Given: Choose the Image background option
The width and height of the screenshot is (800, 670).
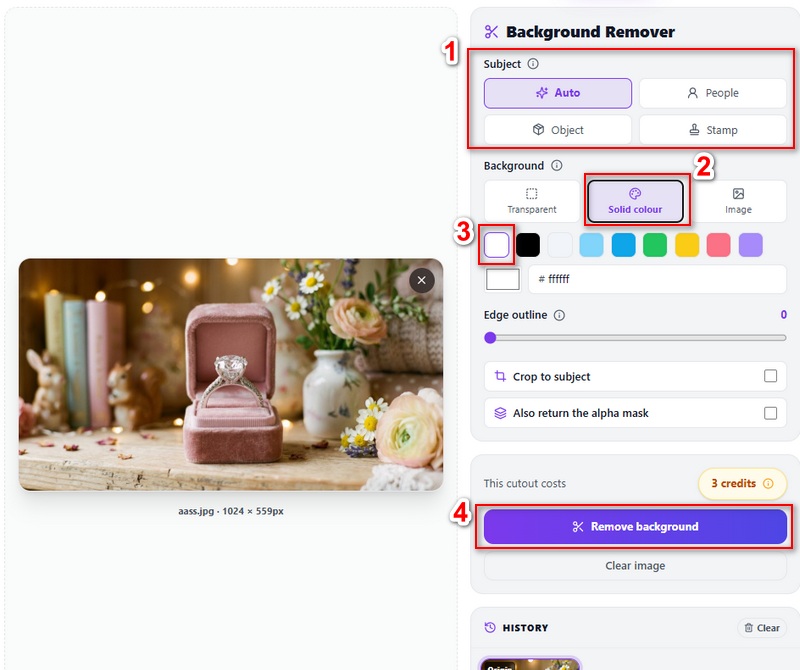Looking at the screenshot, I should click(738, 201).
